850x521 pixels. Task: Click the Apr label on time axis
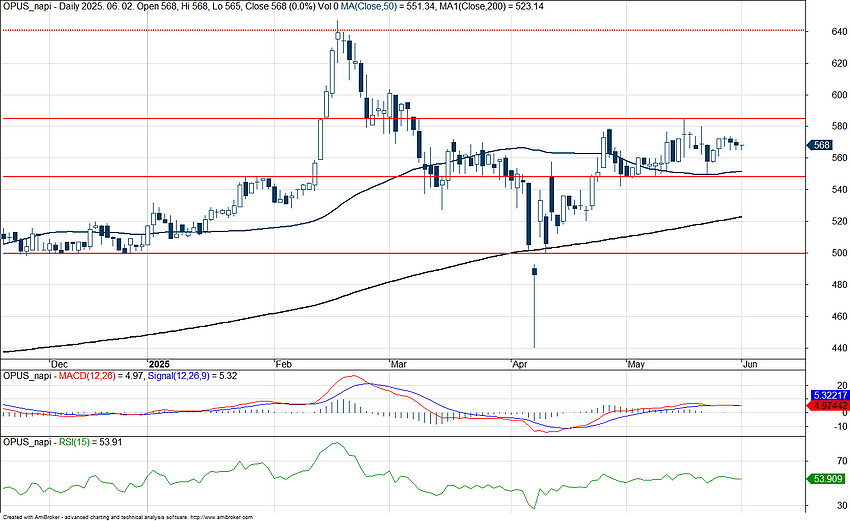point(520,364)
